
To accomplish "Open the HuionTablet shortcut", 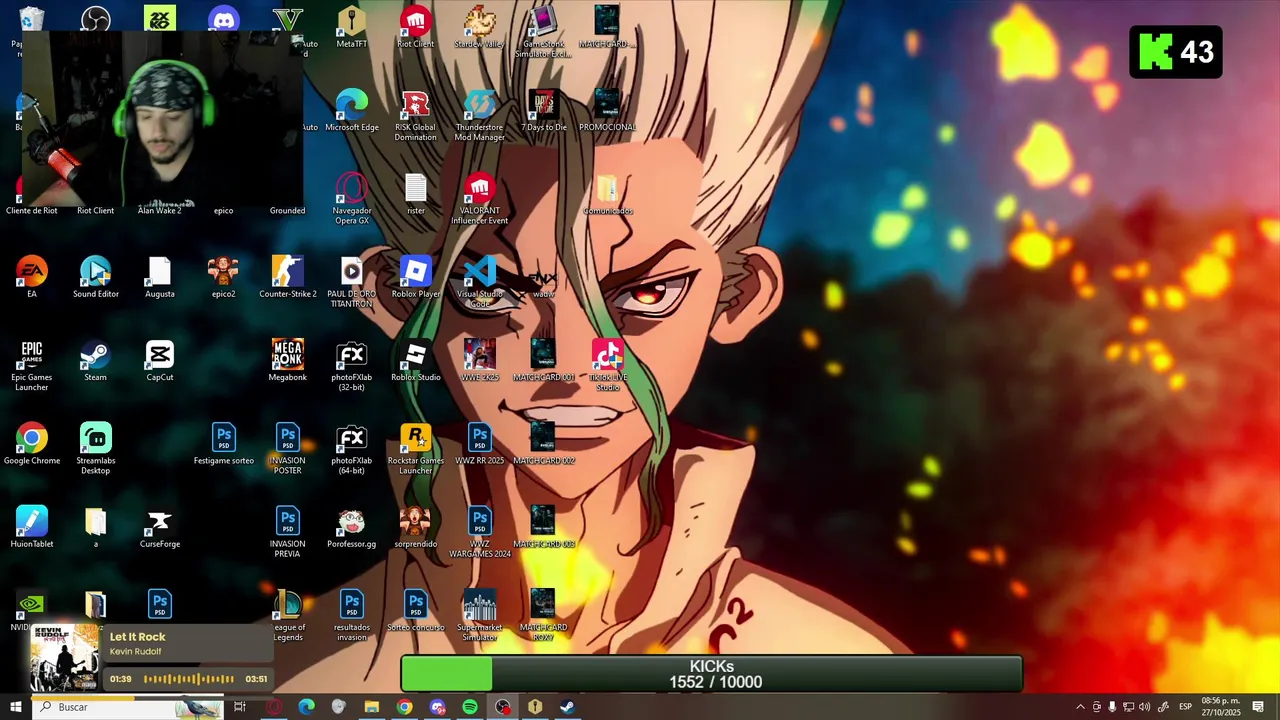I will pos(32,527).
